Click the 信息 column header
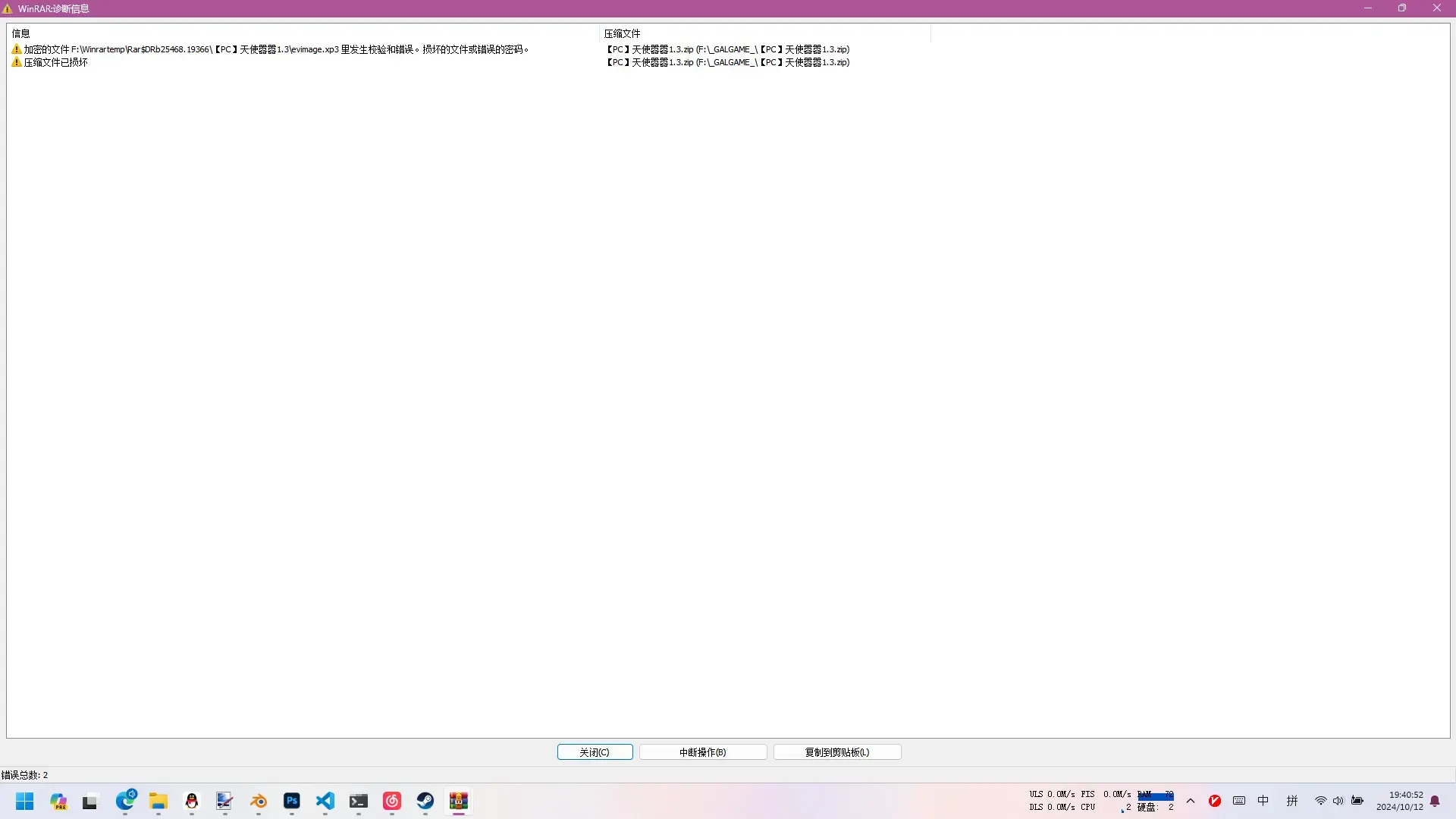 pyautogui.click(x=303, y=33)
